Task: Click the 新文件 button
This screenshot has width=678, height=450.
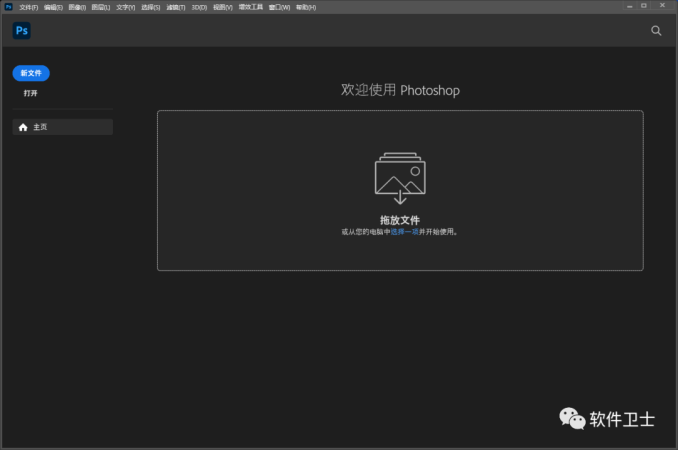Action: coord(31,73)
